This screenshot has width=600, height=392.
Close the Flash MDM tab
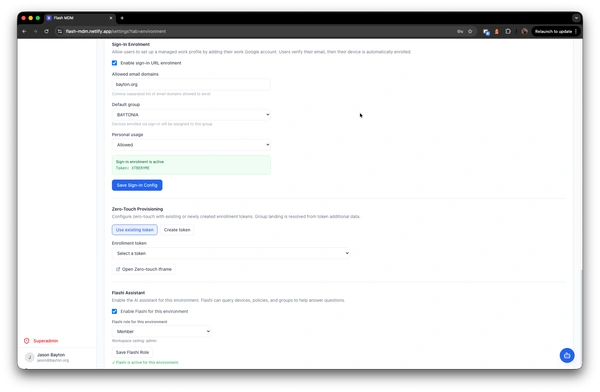(111, 18)
